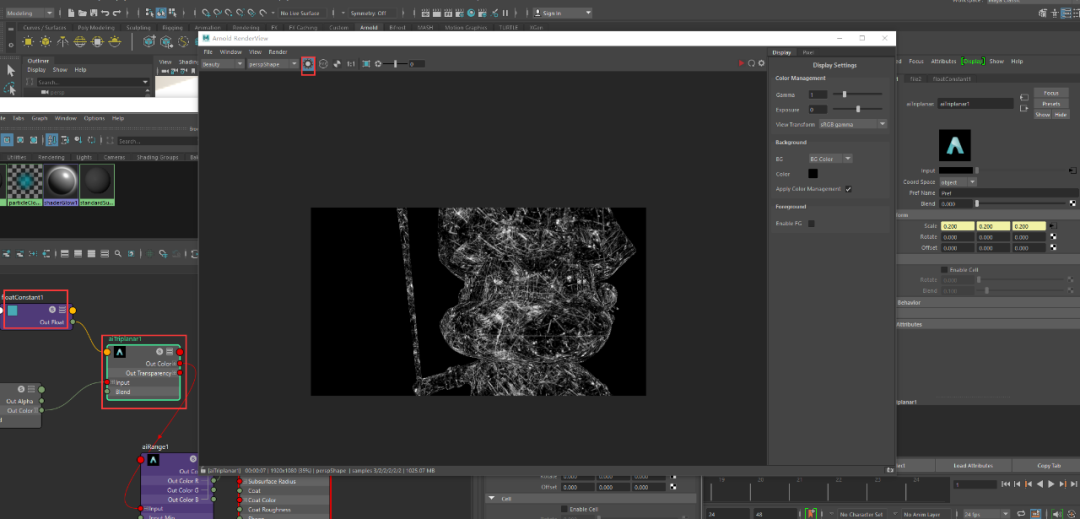Open the Modeling menu set dropdown

30,13
